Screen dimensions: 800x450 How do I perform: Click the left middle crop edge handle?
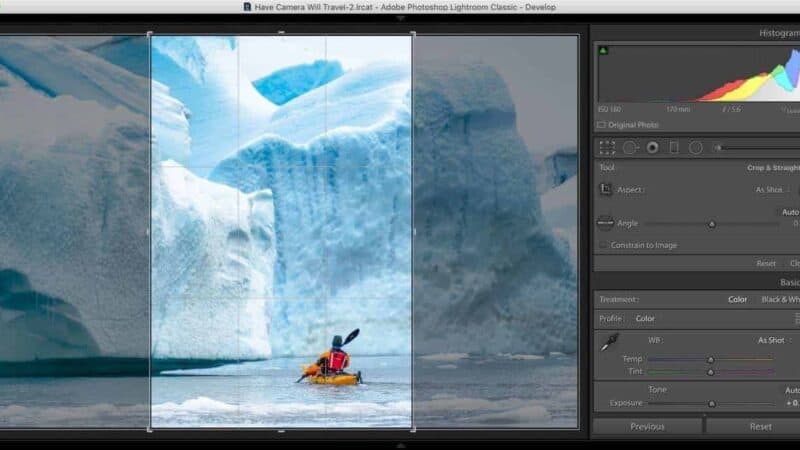(148, 232)
